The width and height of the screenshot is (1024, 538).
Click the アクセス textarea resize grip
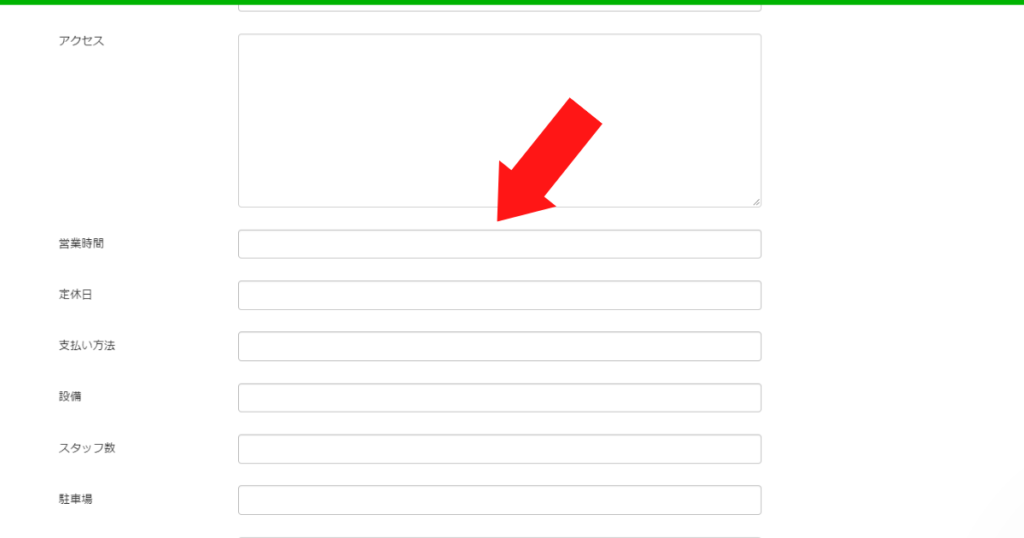[x=756, y=202]
